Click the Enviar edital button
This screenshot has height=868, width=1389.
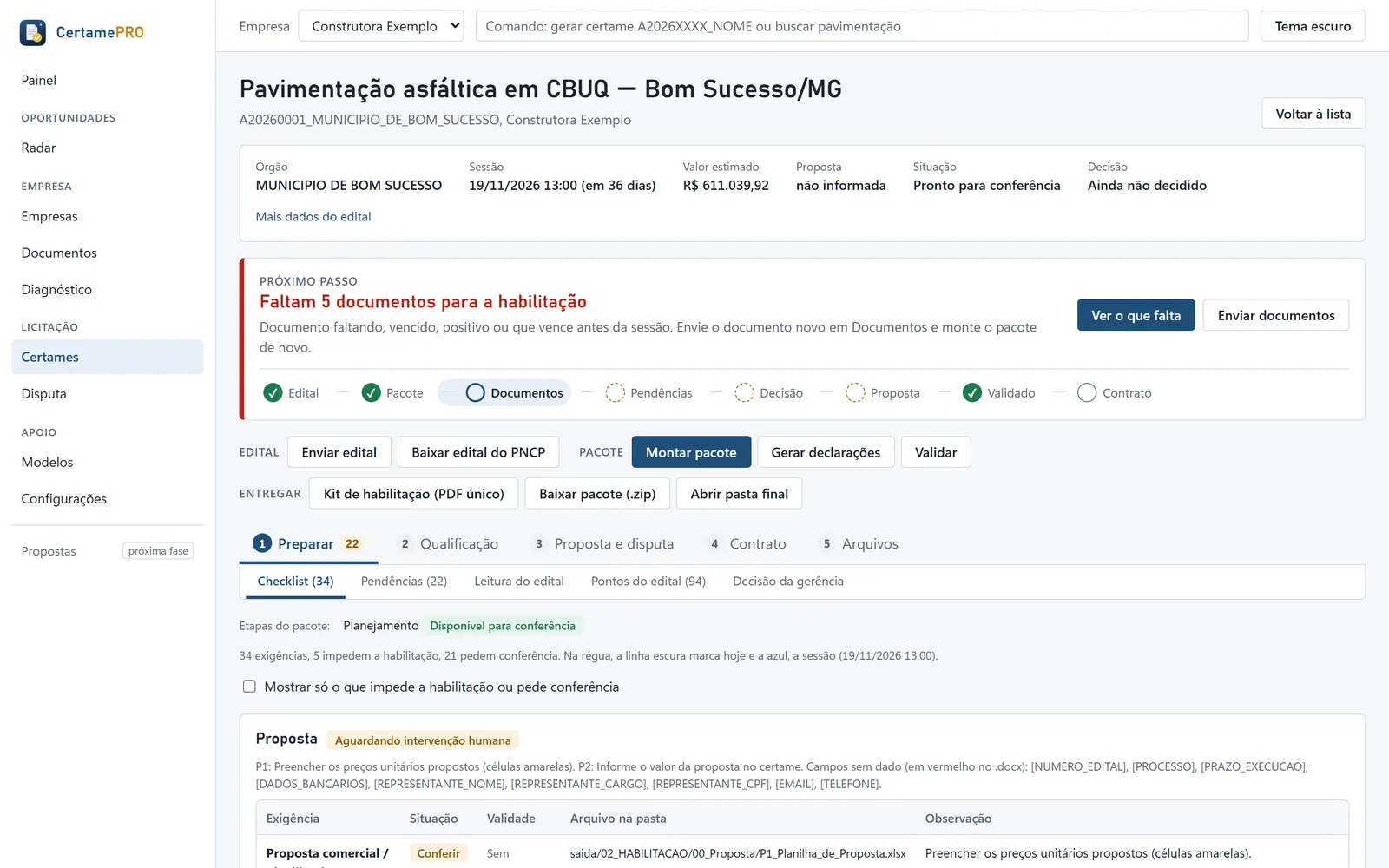pyautogui.click(x=339, y=452)
